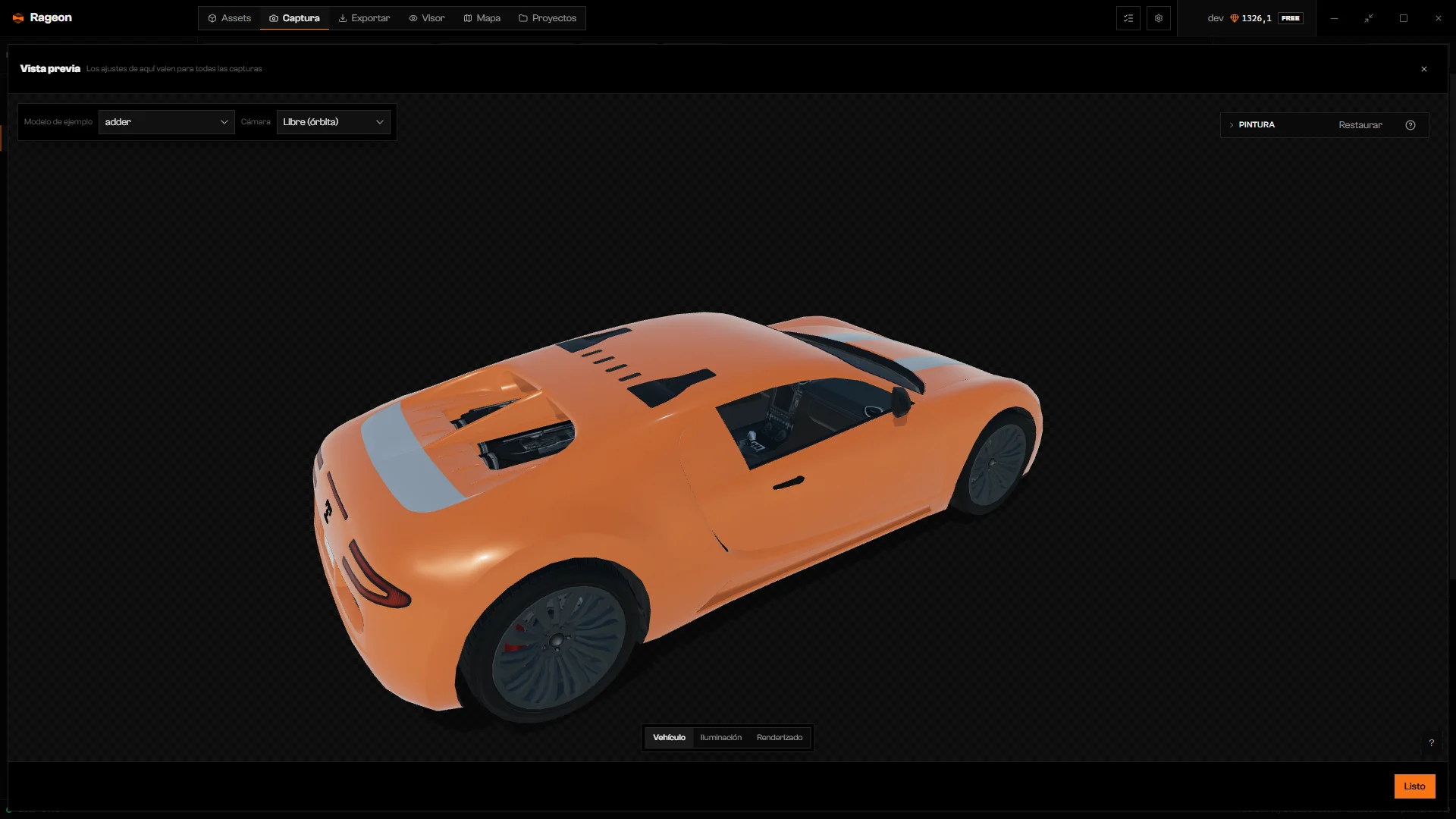The width and height of the screenshot is (1456, 819).
Task: Close the Vista previa panel
Action: [x=1424, y=69]
